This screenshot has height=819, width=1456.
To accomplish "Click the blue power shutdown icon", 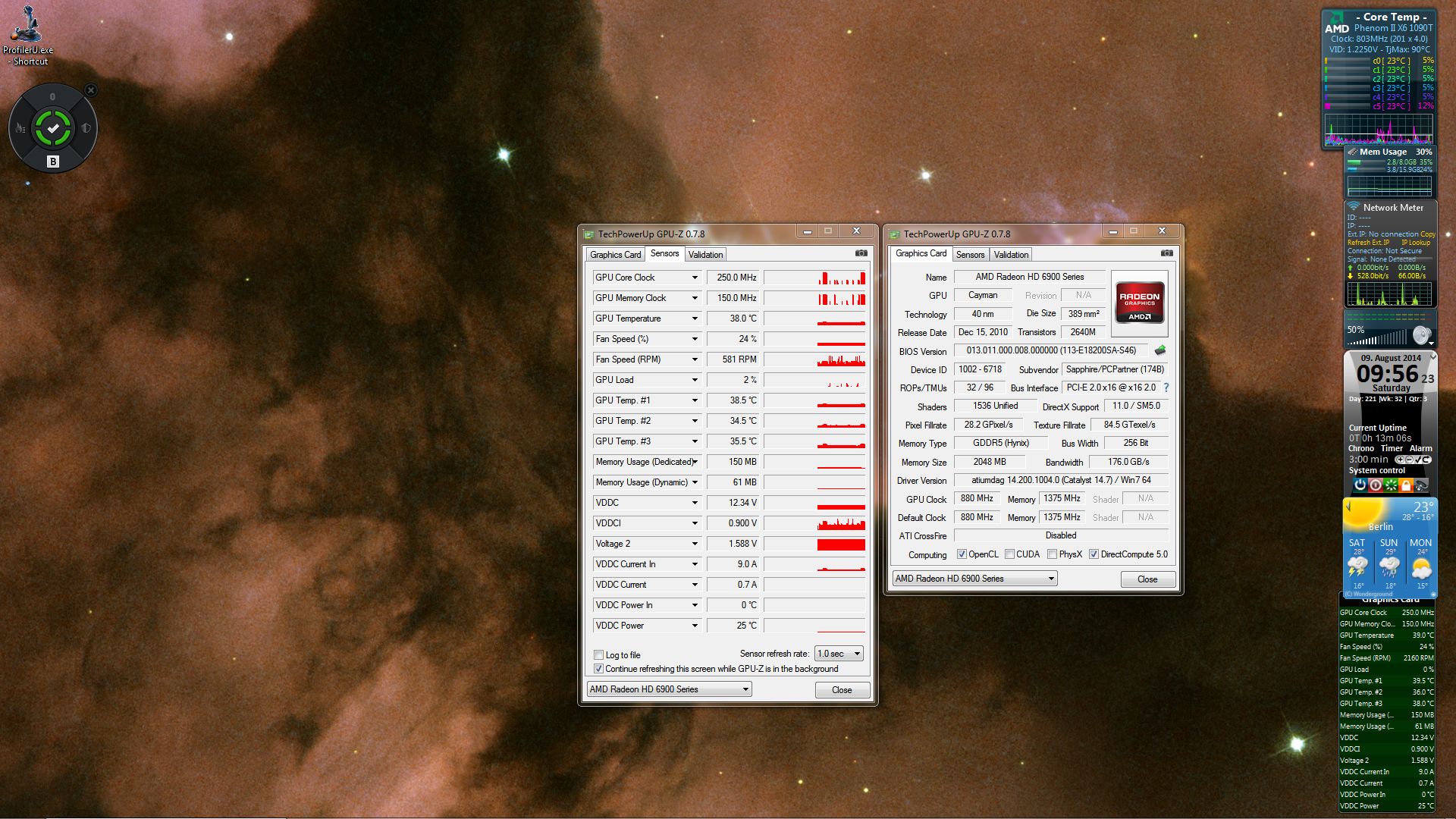I will 1360,485.
